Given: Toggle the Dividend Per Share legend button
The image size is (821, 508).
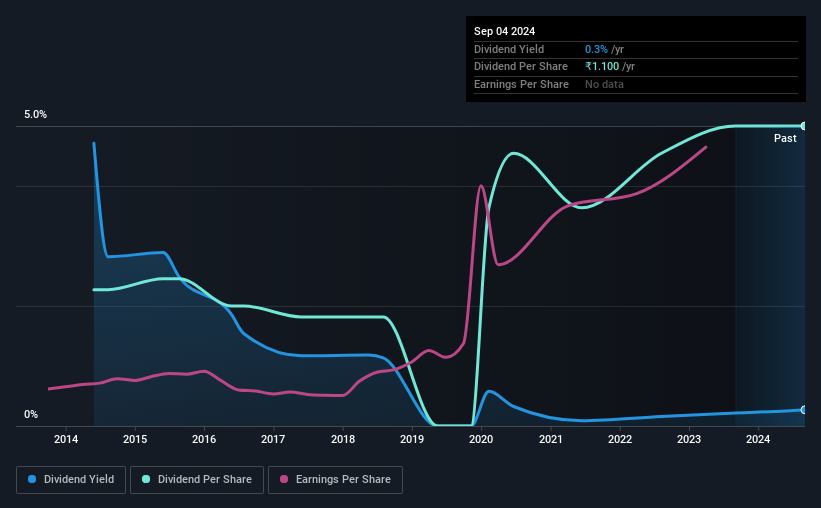Looking at the screenshot, I should click(197, 480).
